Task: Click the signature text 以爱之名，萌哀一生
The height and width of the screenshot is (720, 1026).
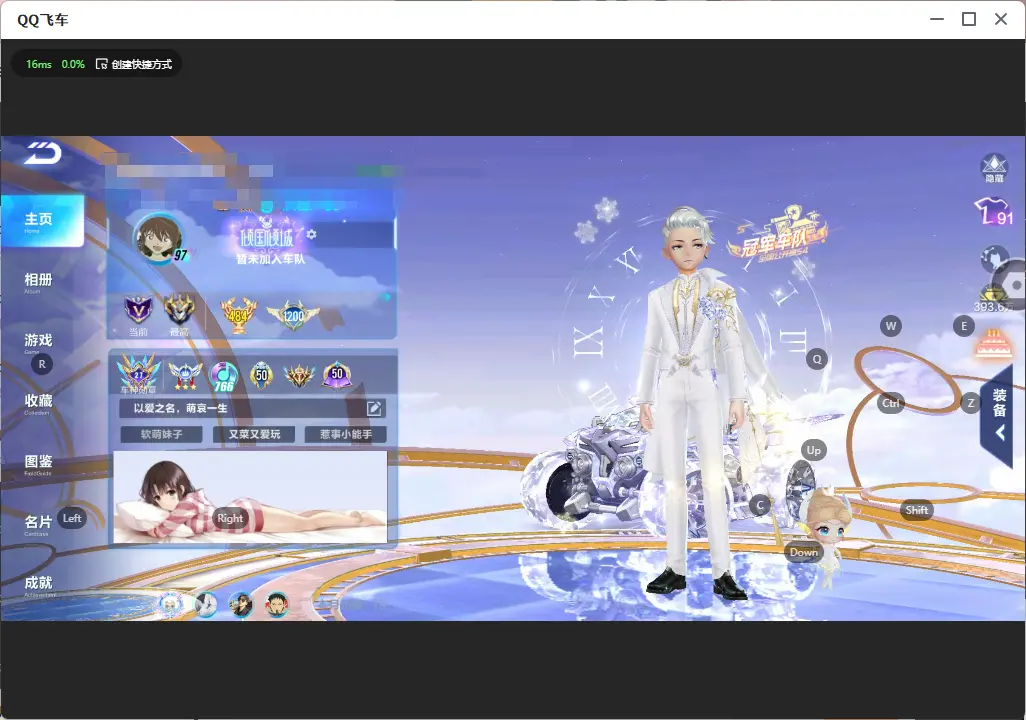Action: click(181, 408)
